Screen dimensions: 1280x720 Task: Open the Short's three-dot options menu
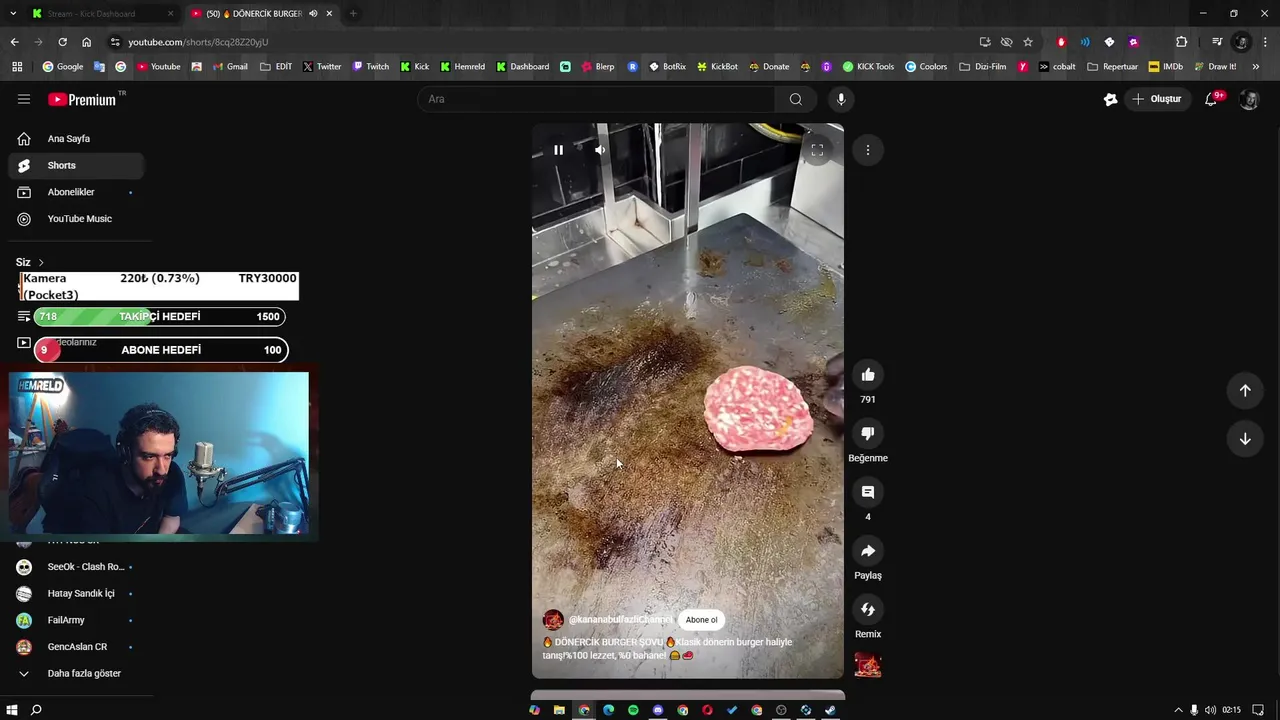[868, 150]
